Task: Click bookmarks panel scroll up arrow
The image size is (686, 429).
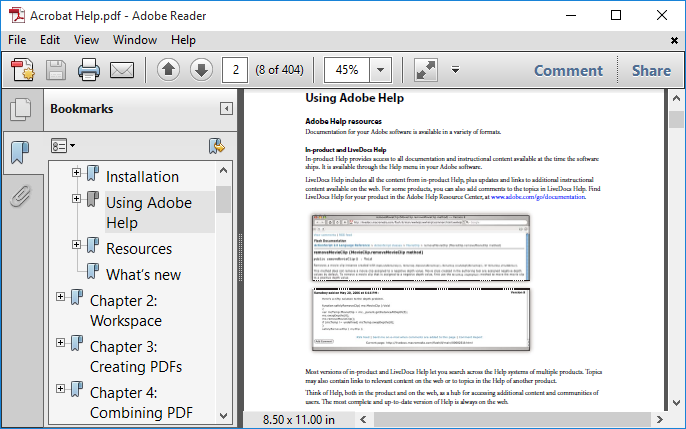Action: (224, 171)
